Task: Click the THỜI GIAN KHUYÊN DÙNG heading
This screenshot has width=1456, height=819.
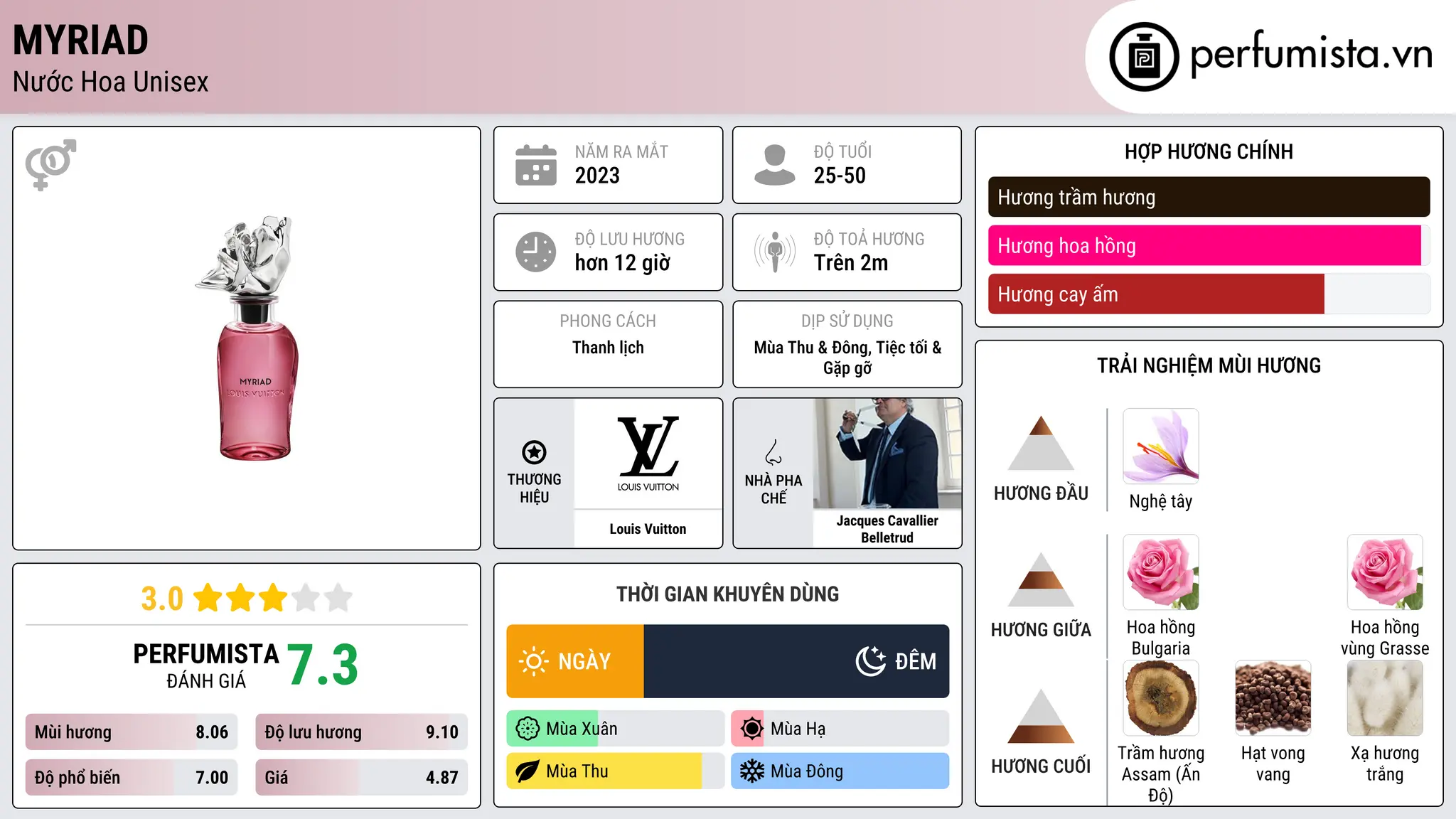Action: (727, 594)
